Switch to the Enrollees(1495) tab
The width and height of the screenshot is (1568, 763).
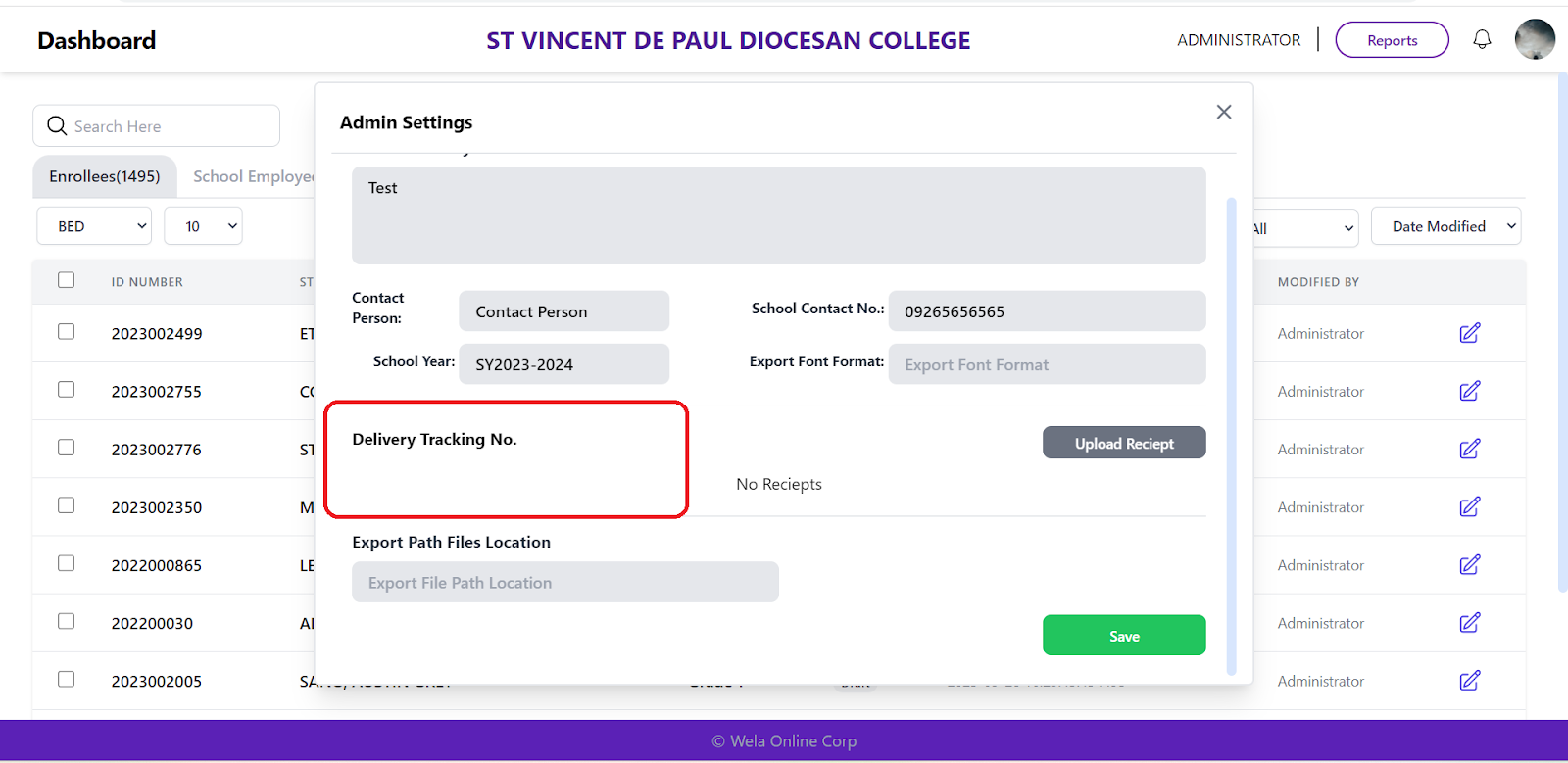tap(105, 176)
